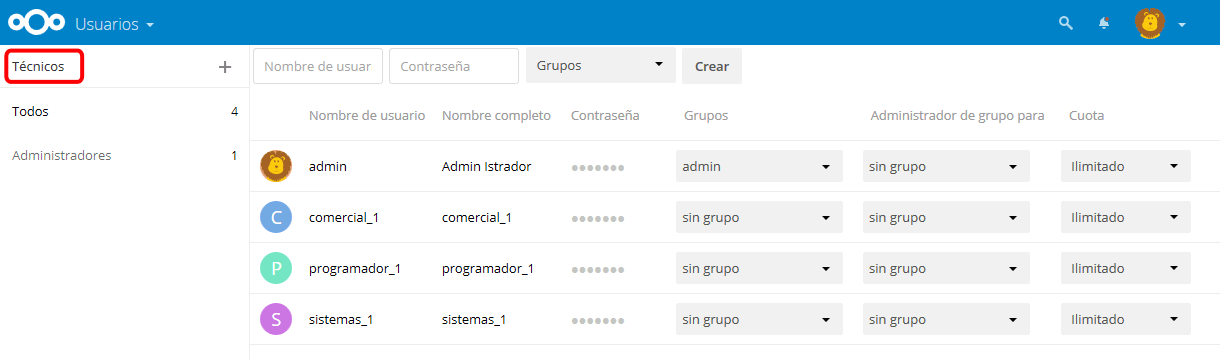Click the Nombre de usuario column header
Image resolution: width=1220 pixels, height=360 pixels.
367,116
